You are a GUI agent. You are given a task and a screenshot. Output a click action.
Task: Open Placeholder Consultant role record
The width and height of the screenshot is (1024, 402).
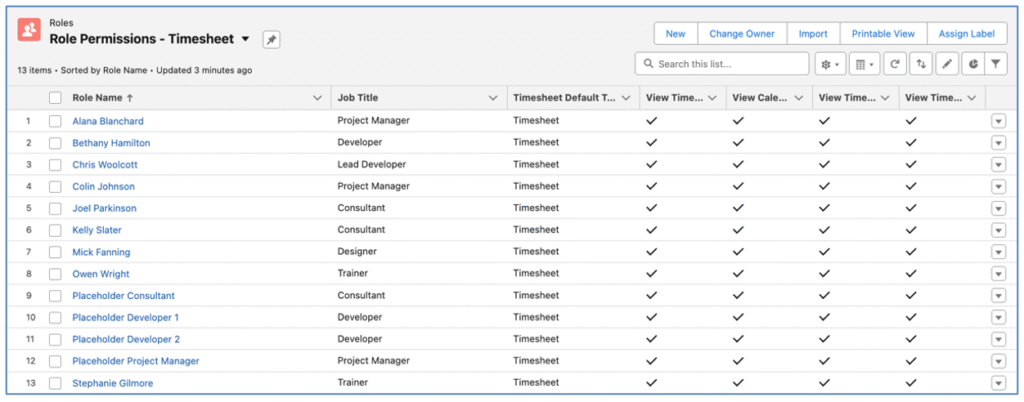tap(123, 296)
